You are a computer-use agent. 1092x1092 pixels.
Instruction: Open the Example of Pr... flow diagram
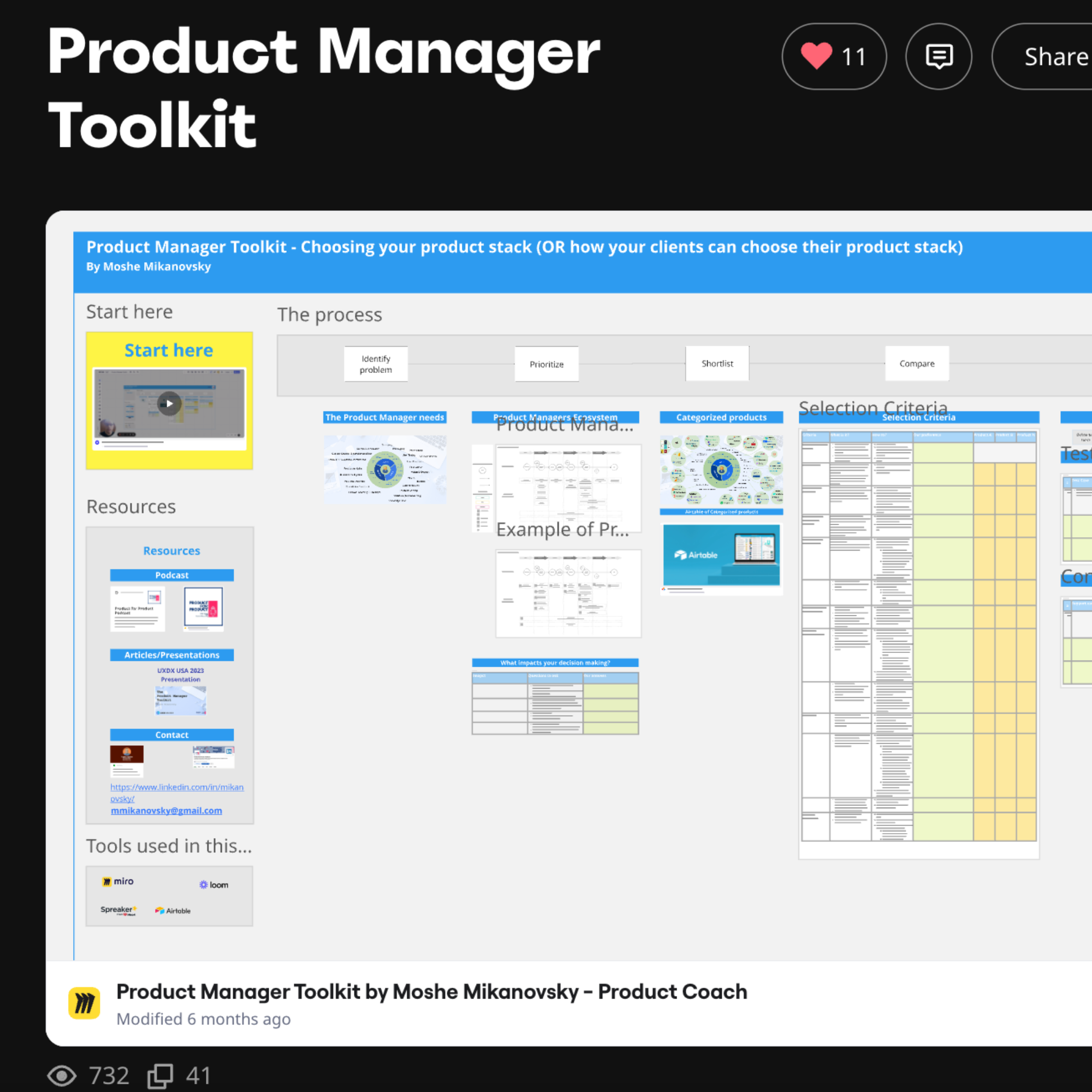point(568,594)
